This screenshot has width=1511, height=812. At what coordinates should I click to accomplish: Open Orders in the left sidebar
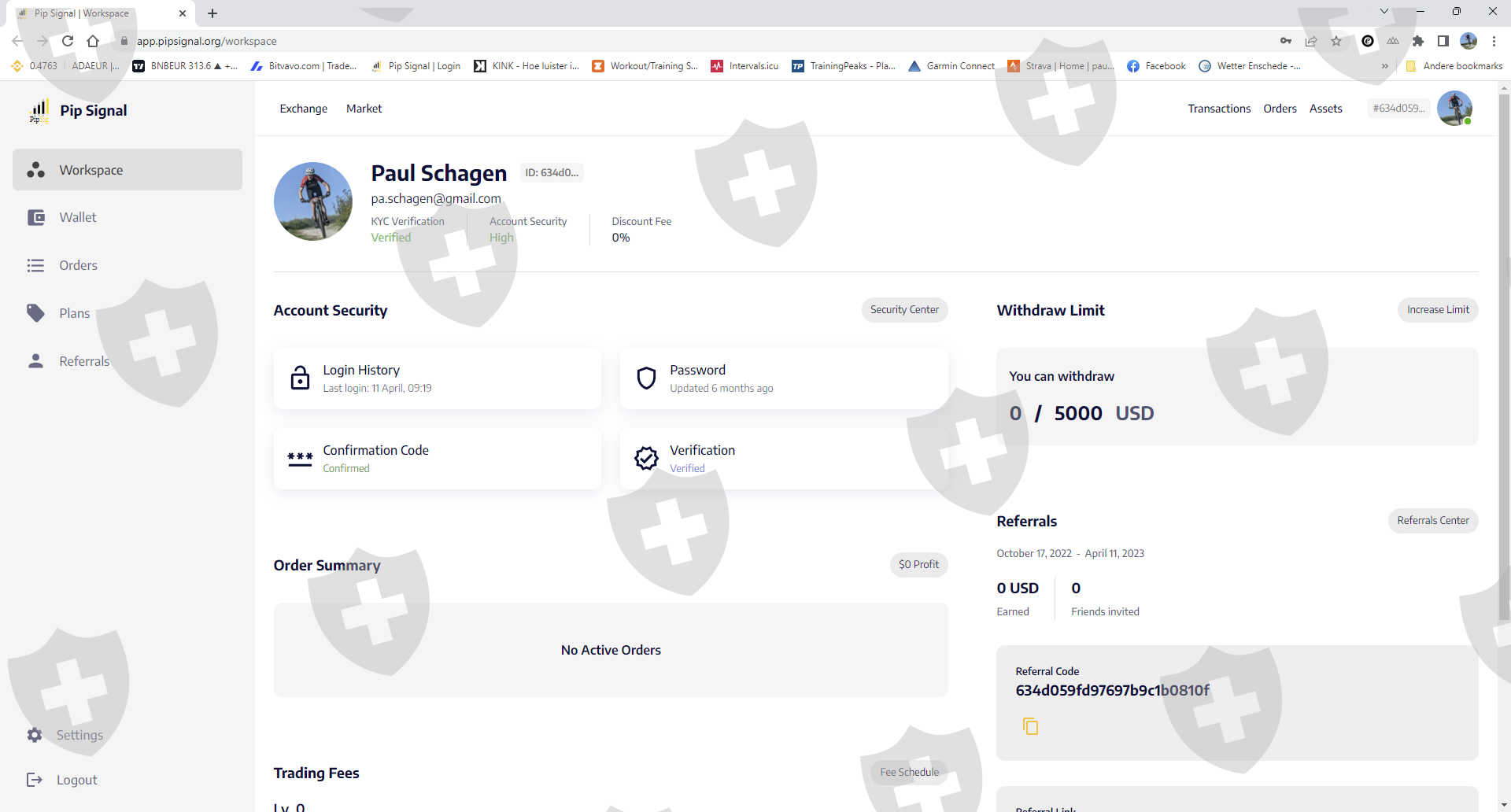pos(78,266)
